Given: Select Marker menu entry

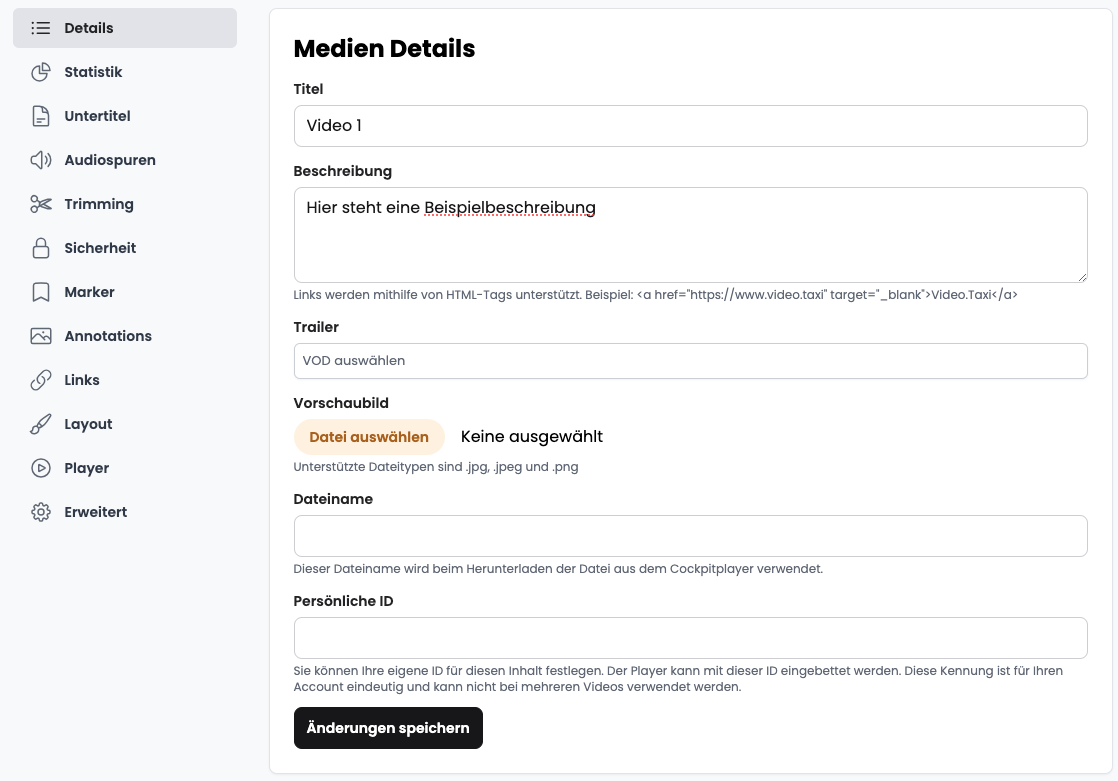Looking at the screenshot, I should tap(125, 292).
